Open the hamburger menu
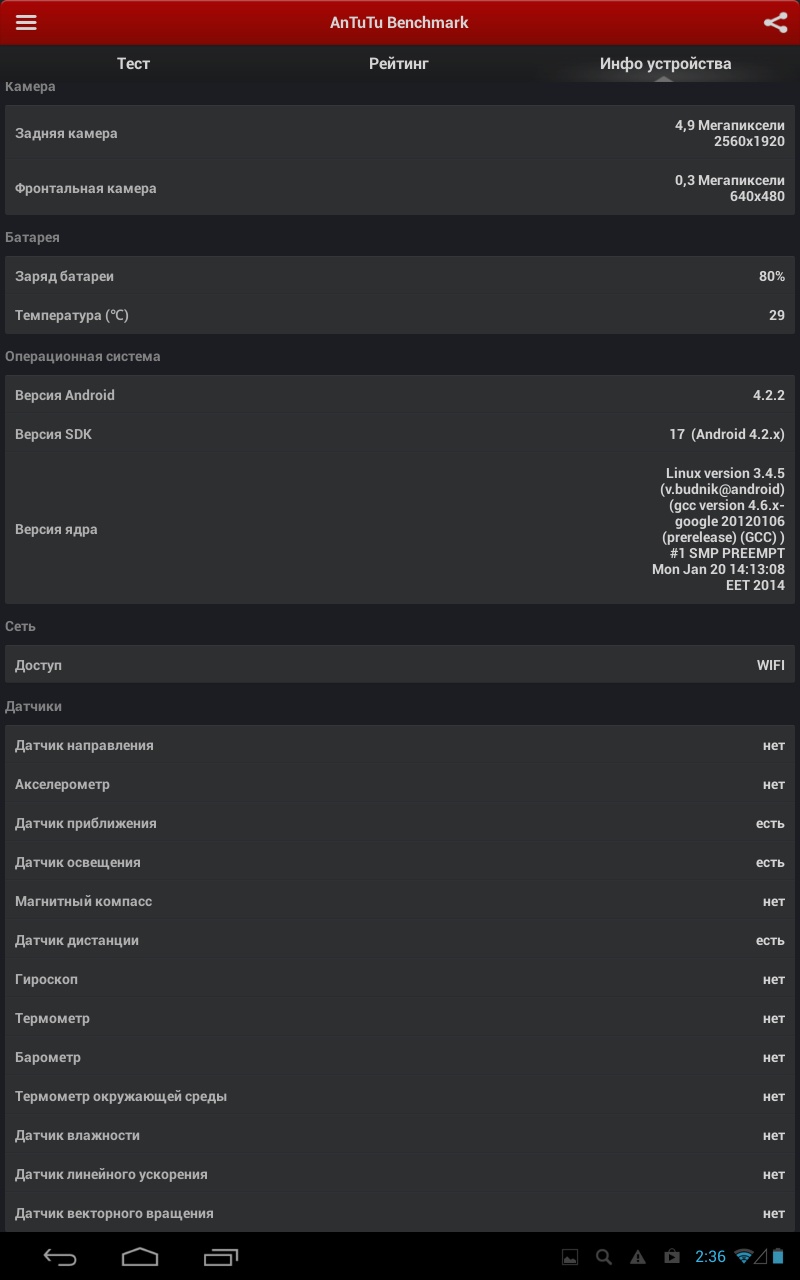This screenshot has height=1280, width=800. click(x=26, y=22)
